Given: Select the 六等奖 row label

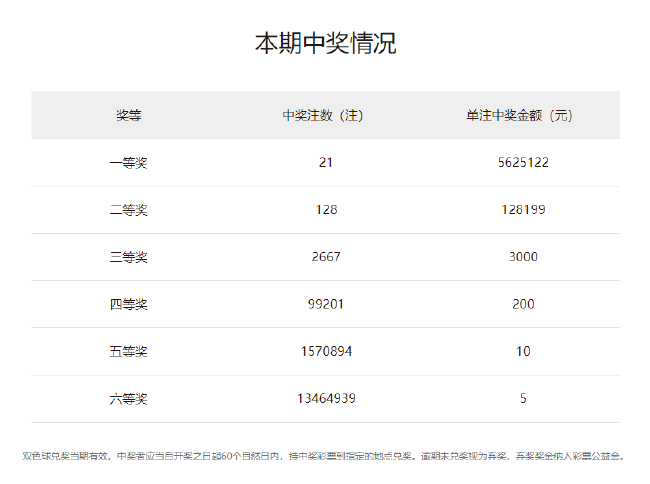Looking at the screenshot, I should [128, 399].
